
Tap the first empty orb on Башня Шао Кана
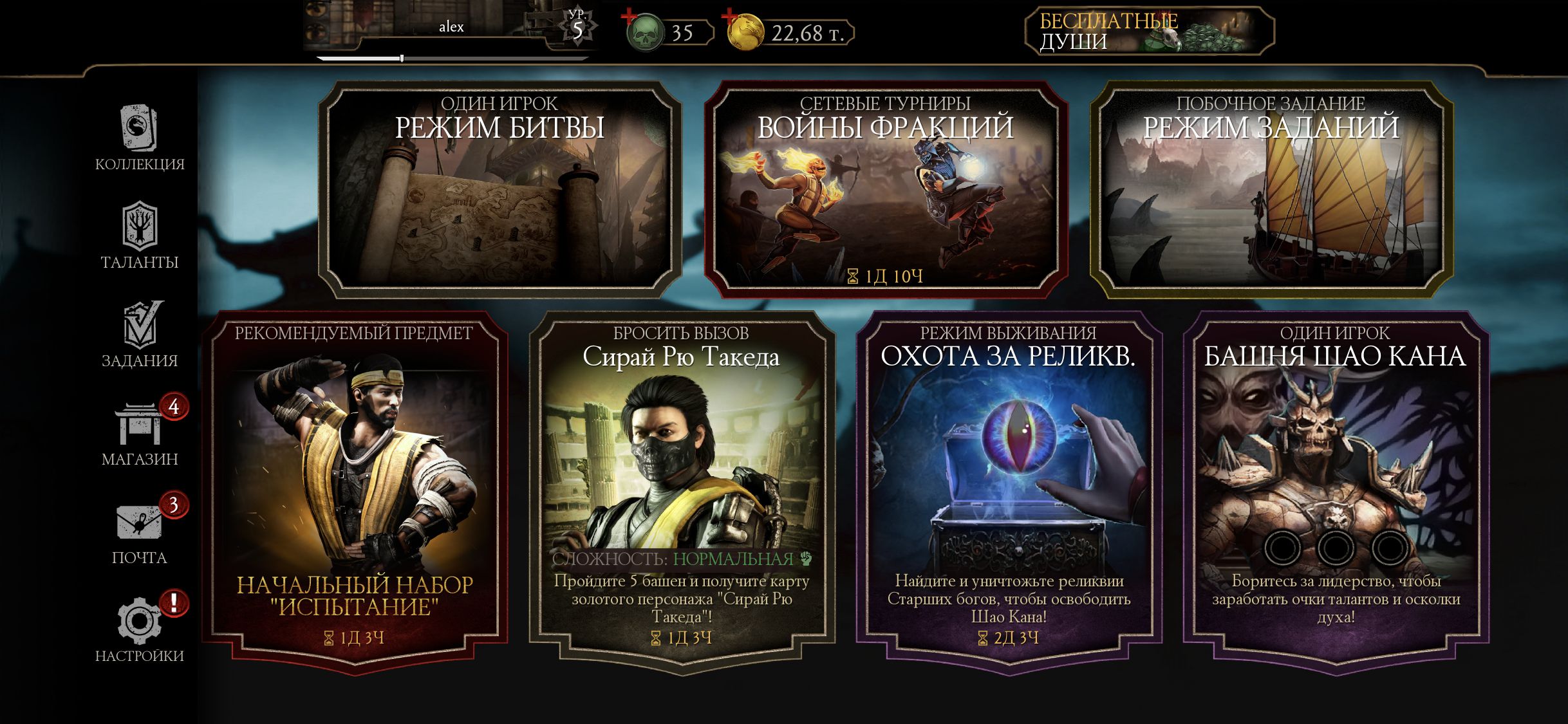tap(1282, 548)
